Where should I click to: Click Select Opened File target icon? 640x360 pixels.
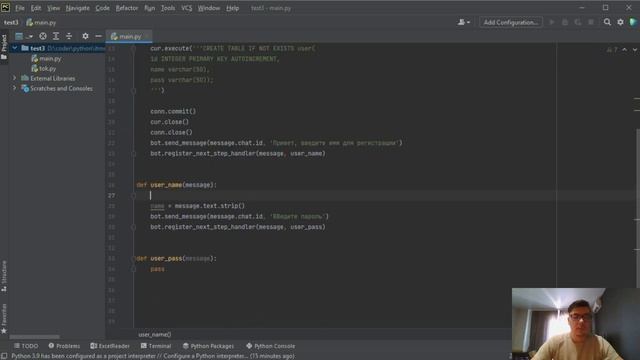(43, 36)
